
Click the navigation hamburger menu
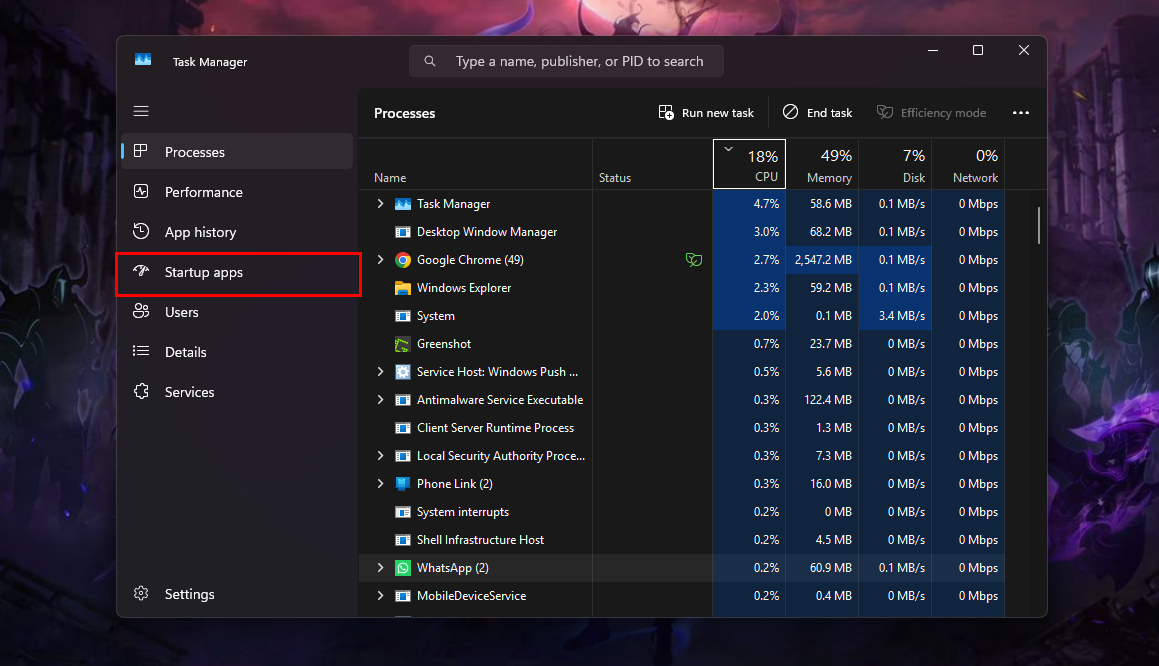141,111
